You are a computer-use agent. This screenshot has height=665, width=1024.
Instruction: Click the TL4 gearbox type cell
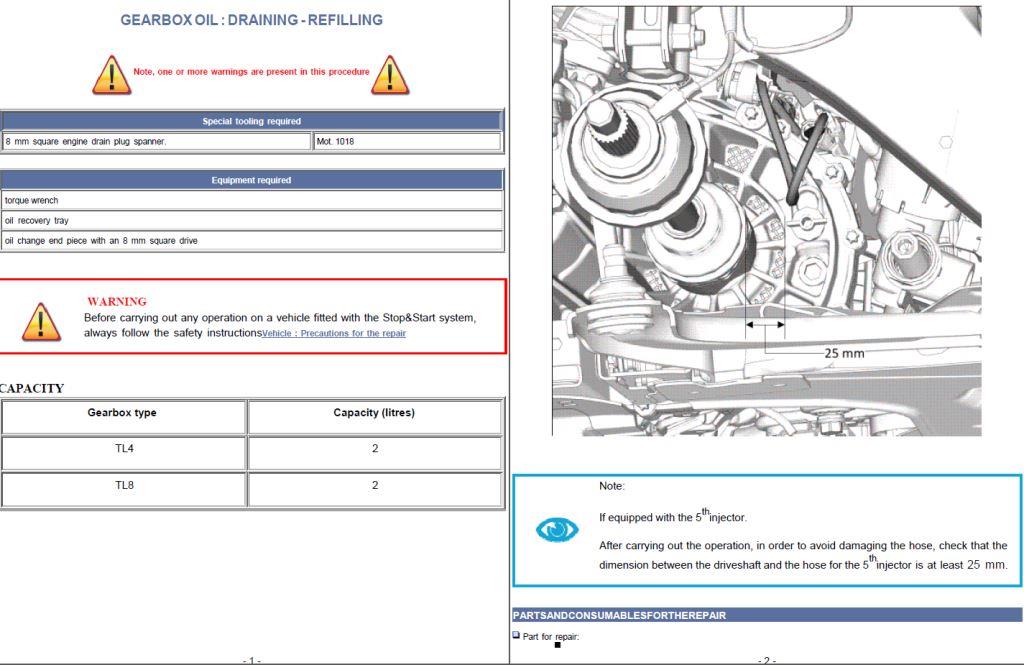click(x=123, y=449)
